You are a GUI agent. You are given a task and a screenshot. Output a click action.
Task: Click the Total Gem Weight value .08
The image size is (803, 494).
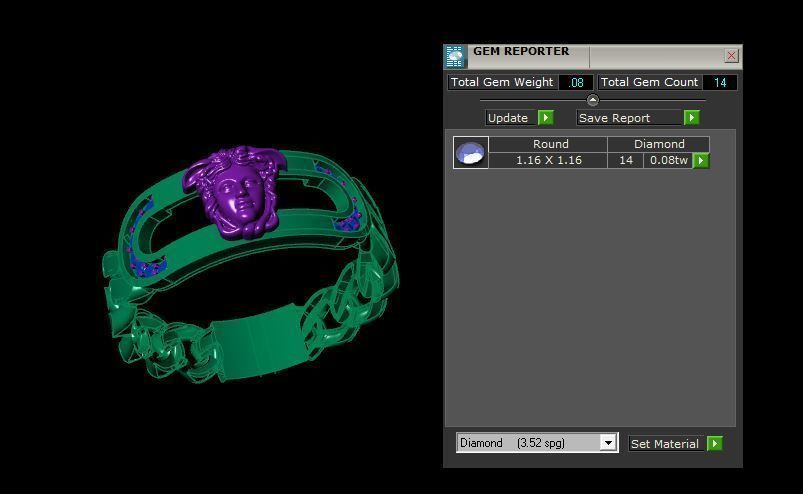pyautogui.click(x=576, y=82)
